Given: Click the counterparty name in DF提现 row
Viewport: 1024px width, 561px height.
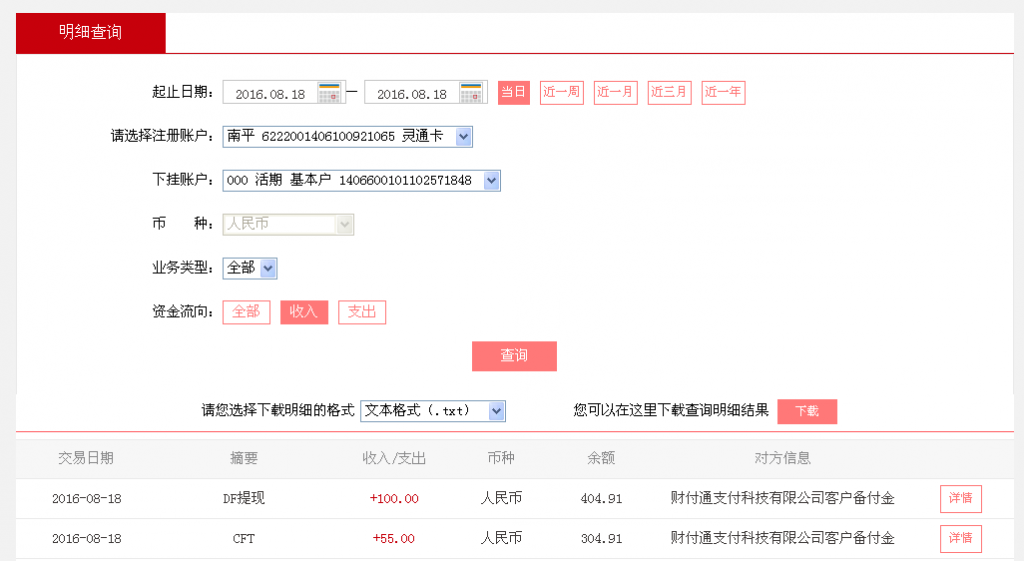Looking at the screenshot, I should (782, 498).
